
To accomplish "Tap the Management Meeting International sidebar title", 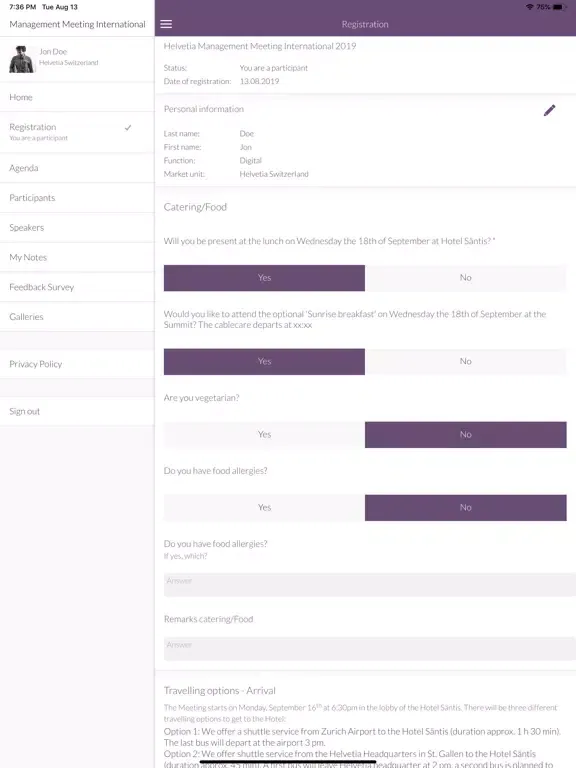I will pos(77,24).
